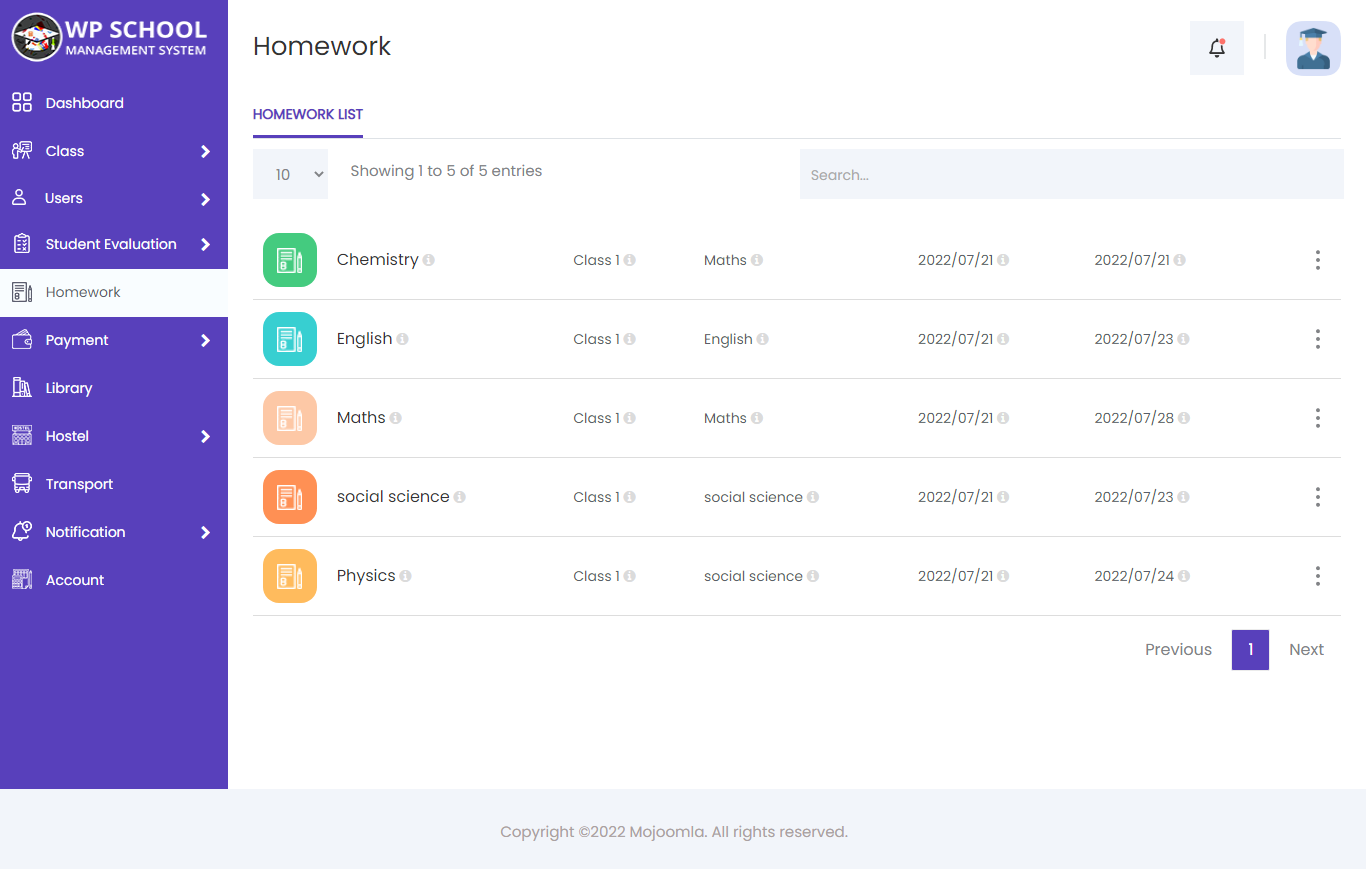The height and width of the screenshot is (870, 1366).
Task: Click social science subject in Physics row
Action: 753,576
